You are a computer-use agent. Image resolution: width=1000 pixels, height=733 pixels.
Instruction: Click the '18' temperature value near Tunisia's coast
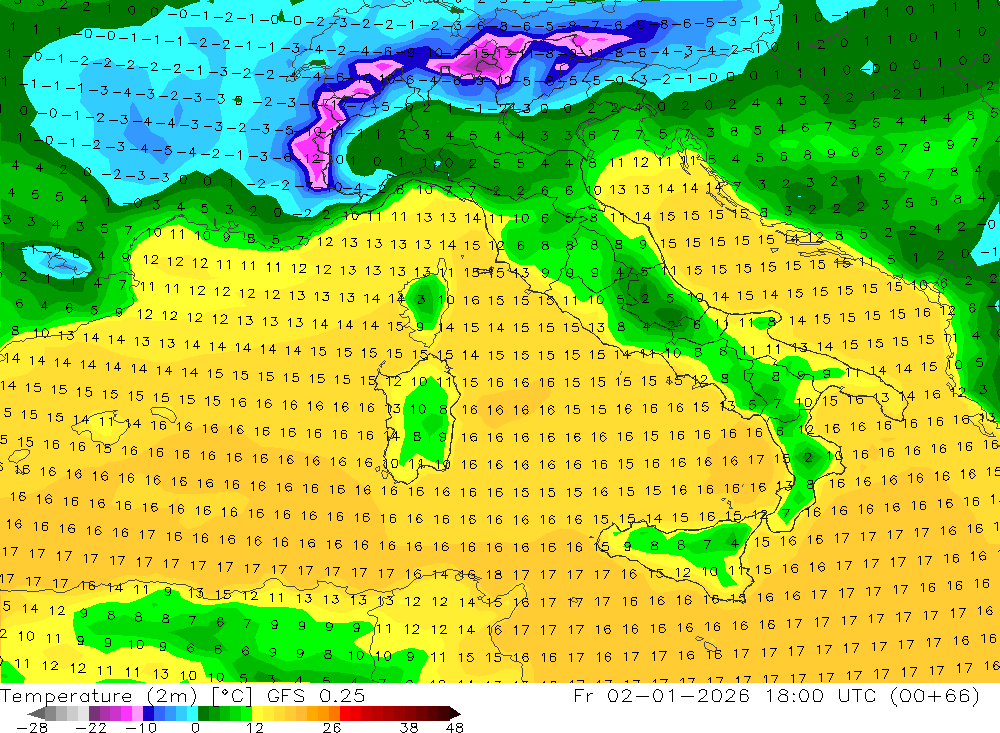pyautogui.click(x=494, y=575)
